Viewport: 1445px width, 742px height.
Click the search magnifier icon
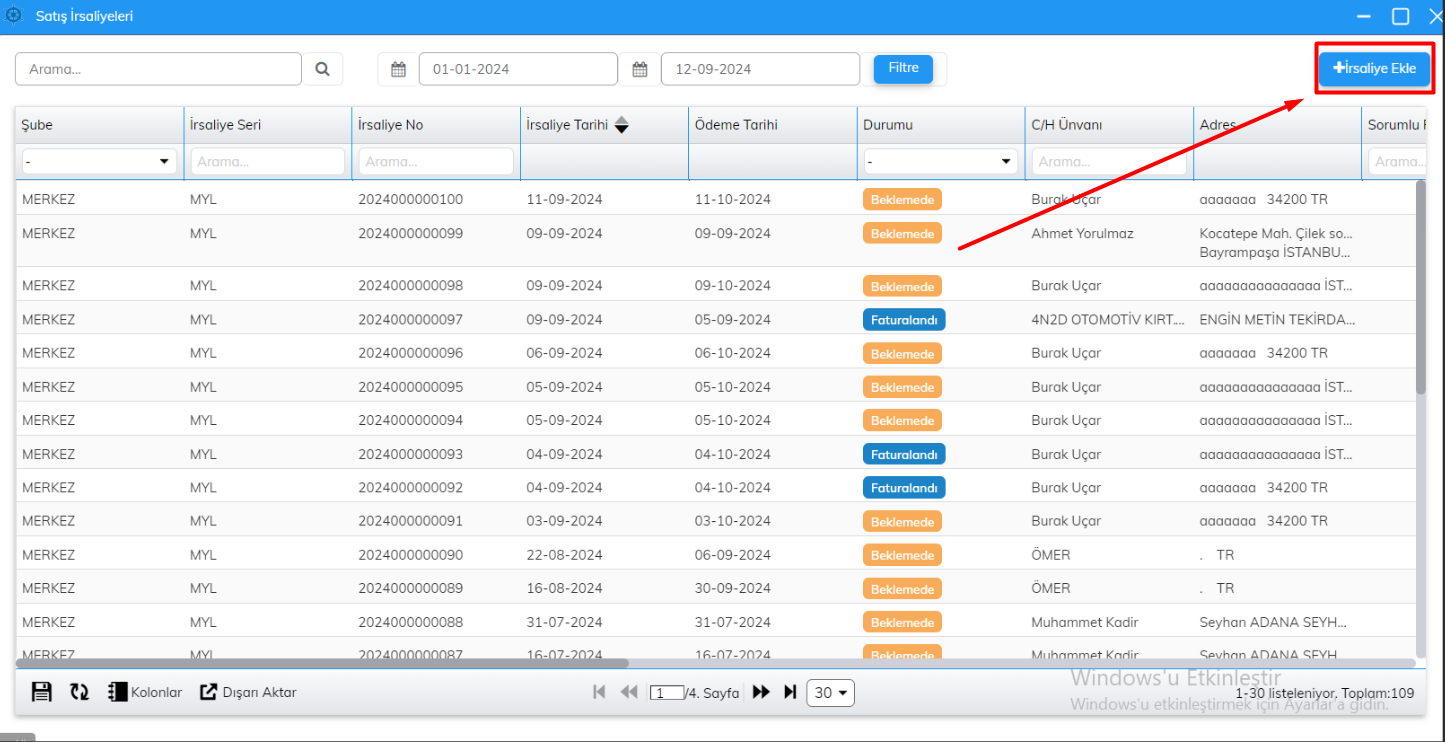coord(322,69)
